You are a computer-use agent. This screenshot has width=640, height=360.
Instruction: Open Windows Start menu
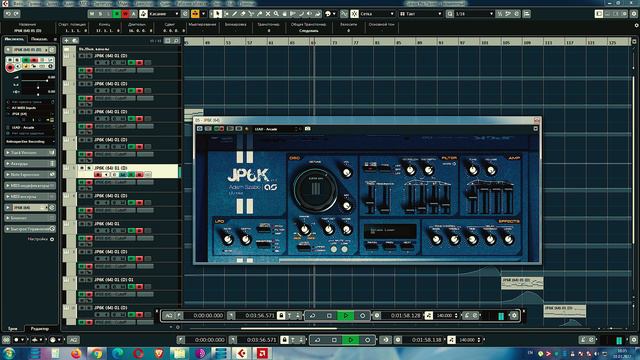click(x=9, y=353)
